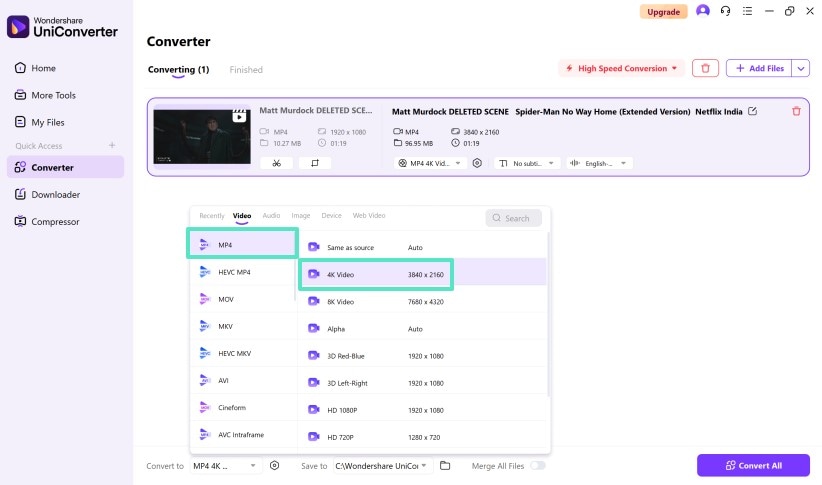
Task: Open the trim scissors tool
Action: coord(276,163)
